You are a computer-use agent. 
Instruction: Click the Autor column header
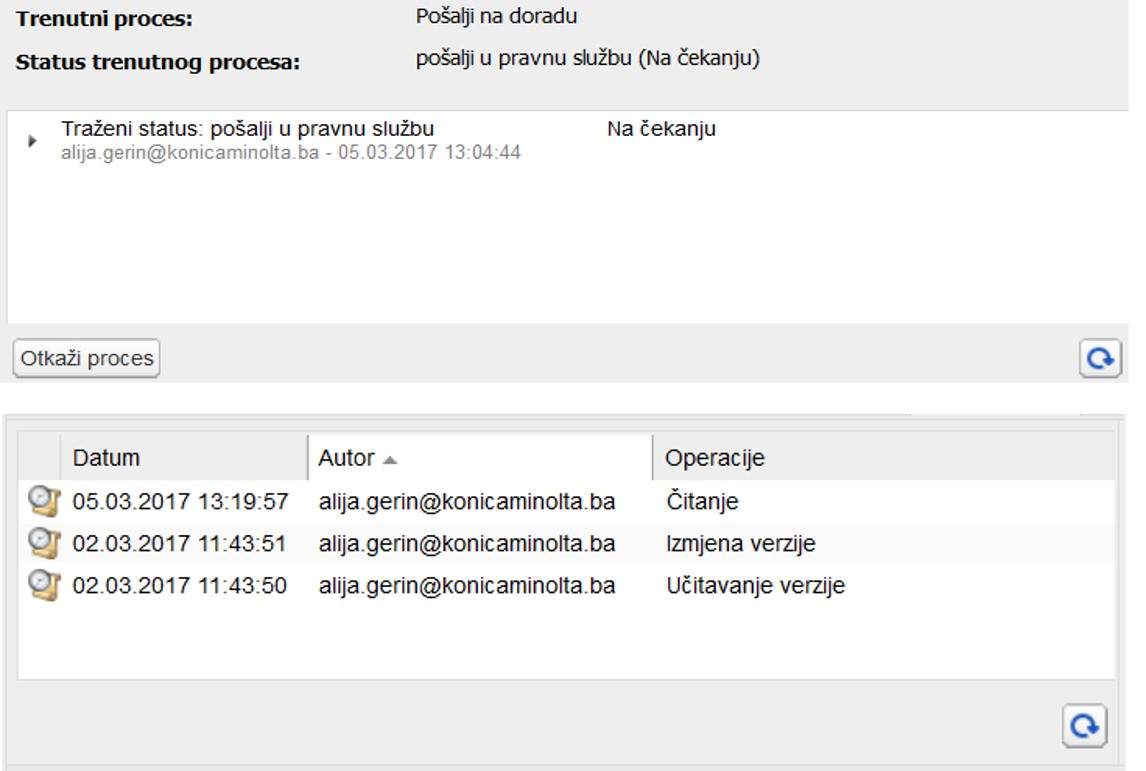point(346,458)
